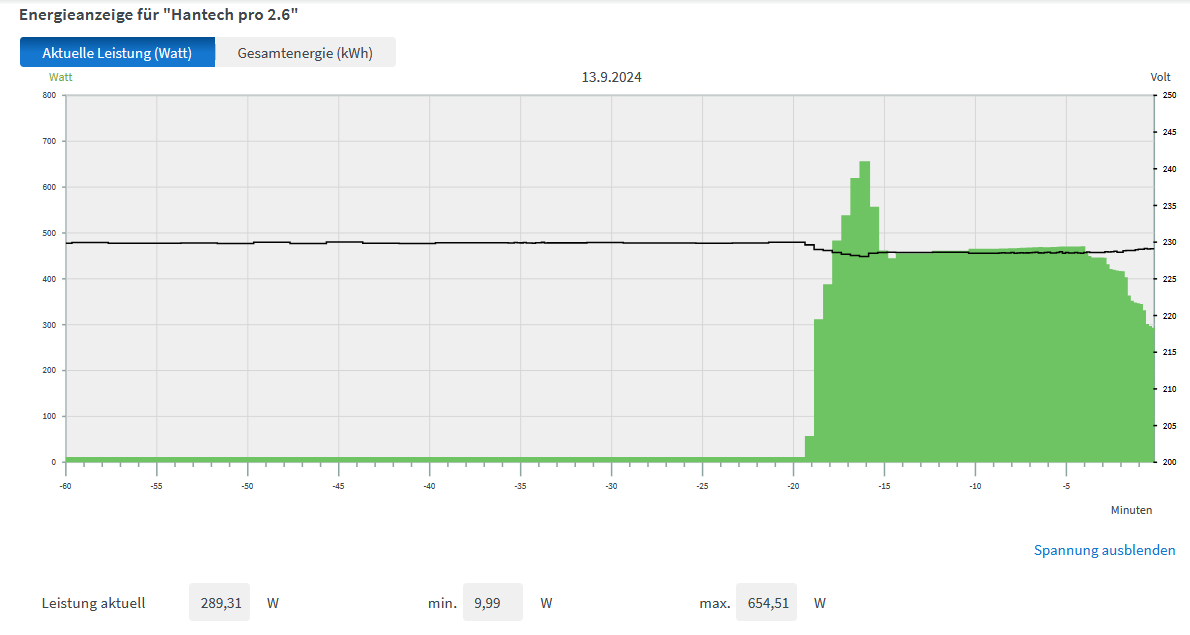Click the Minuten axis caption

coord(1131,510)
